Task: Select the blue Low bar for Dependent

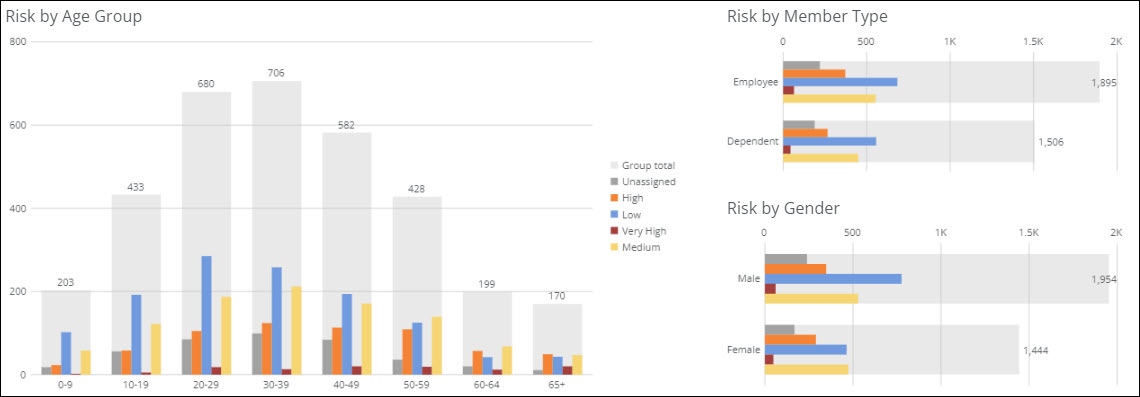Action: point(830,141)
